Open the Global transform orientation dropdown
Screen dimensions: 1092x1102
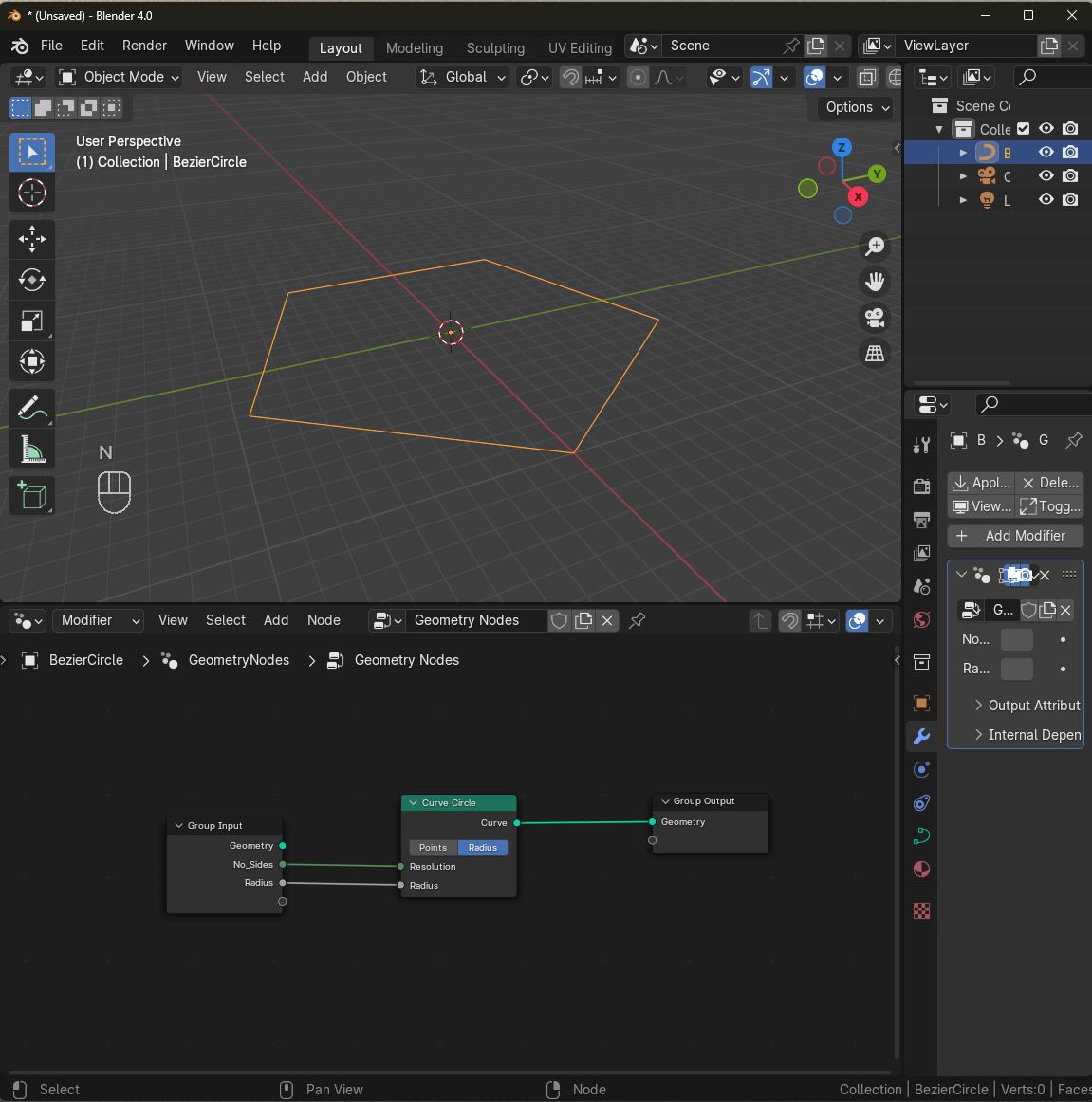tap(464, 77)
